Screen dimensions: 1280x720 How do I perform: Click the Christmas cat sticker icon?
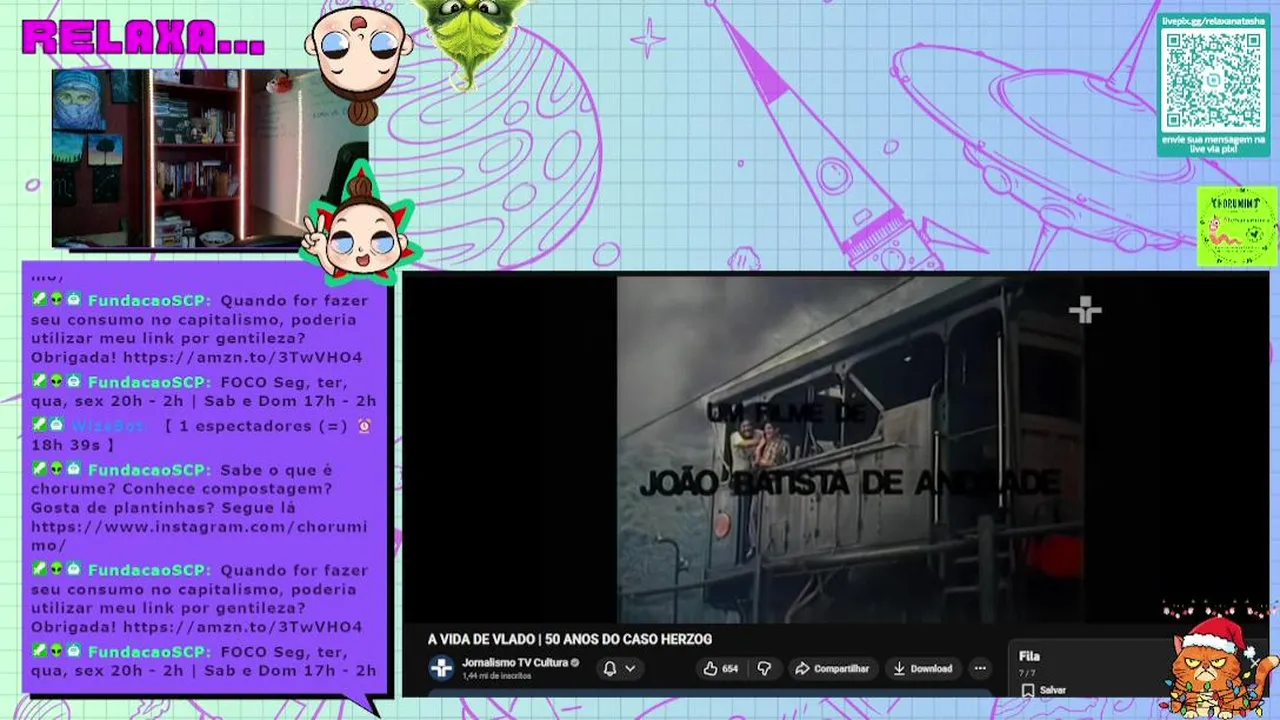(x=1215, y=666)
